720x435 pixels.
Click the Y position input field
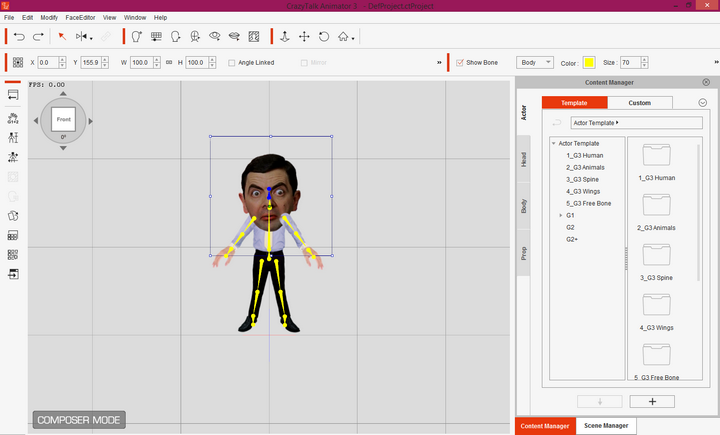coord(91,62)
